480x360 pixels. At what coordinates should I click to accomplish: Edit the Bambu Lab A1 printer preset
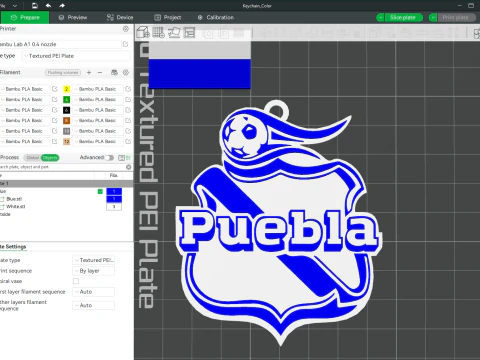pos(125,44)
